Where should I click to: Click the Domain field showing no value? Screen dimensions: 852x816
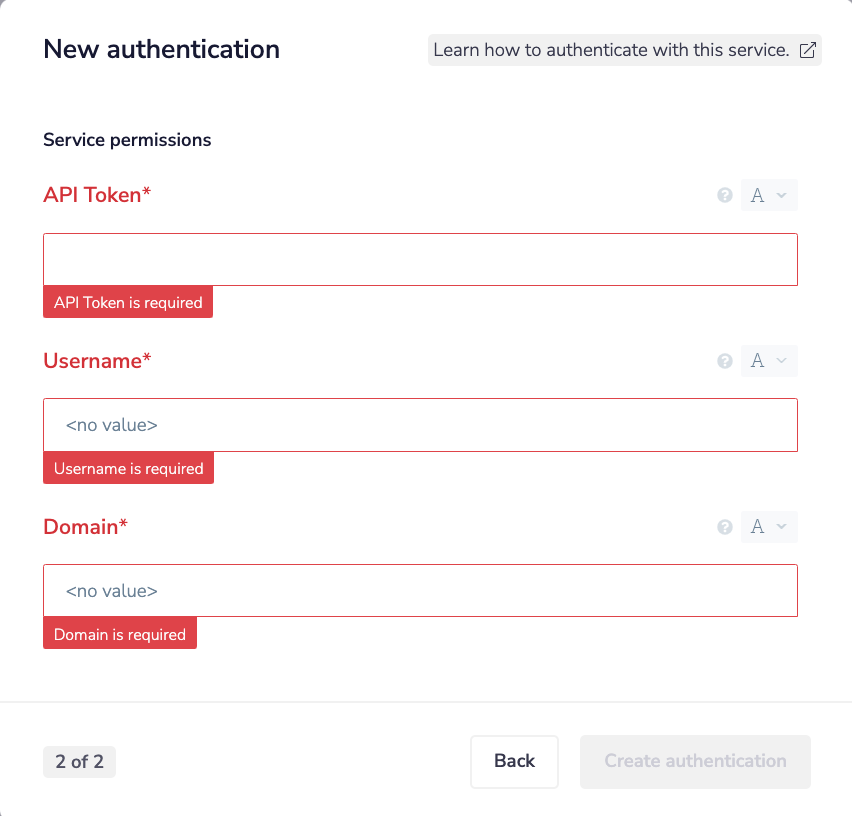pyautogui.click(x=420, y=591)
